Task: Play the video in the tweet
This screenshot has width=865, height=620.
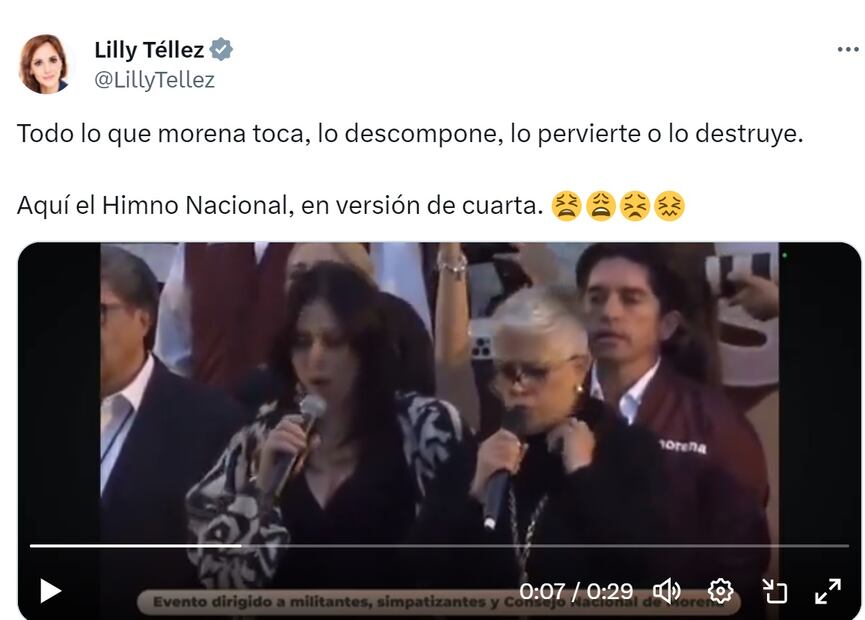Action: tap(50, 591)
